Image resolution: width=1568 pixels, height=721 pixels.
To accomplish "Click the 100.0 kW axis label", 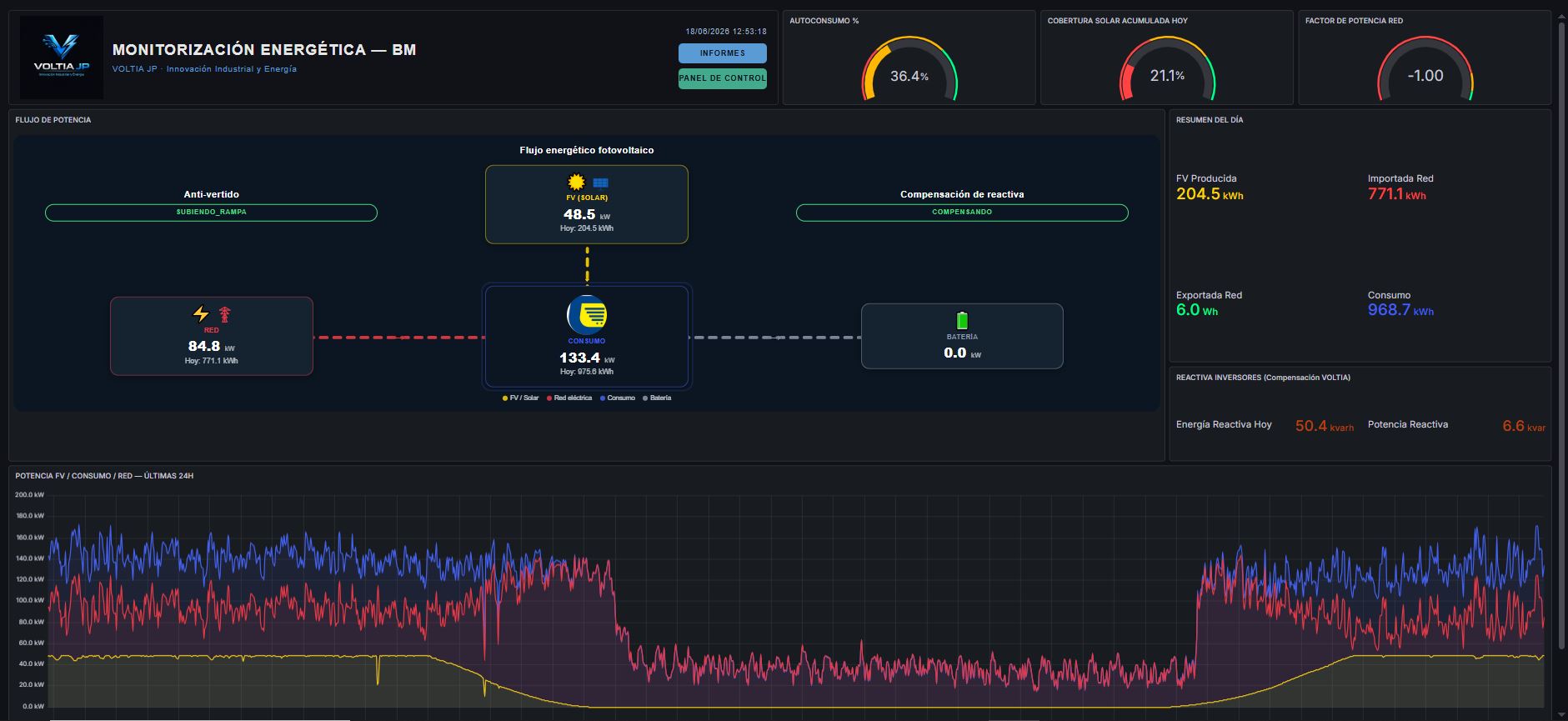I will coord(29,600).
